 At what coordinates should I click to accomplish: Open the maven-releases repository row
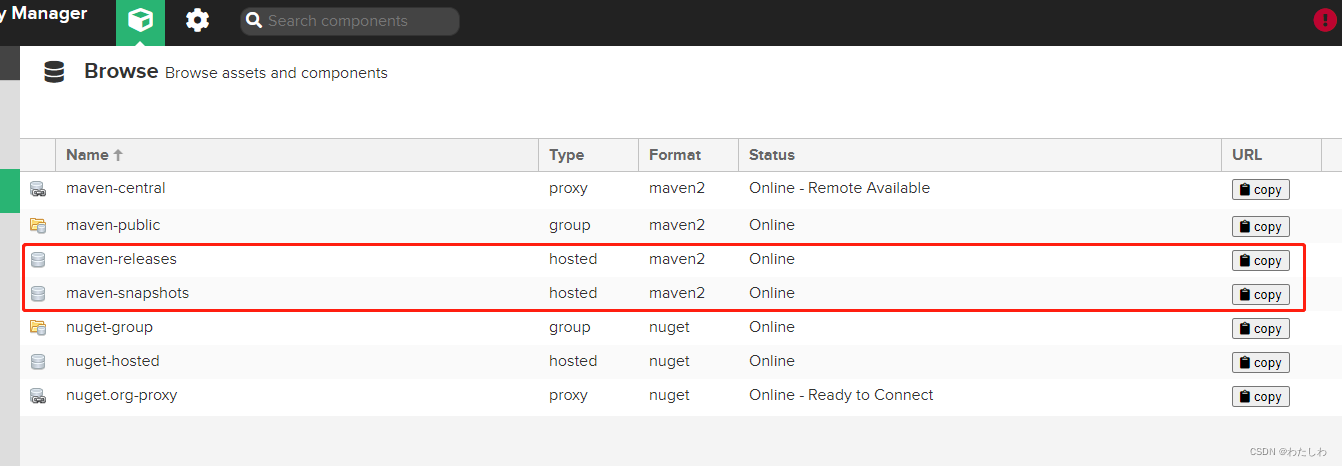(x=681, y=259)
